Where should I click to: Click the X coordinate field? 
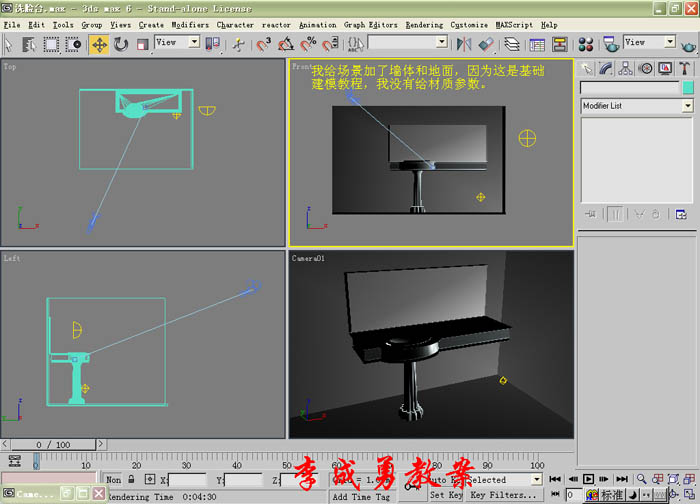(187, 480)
